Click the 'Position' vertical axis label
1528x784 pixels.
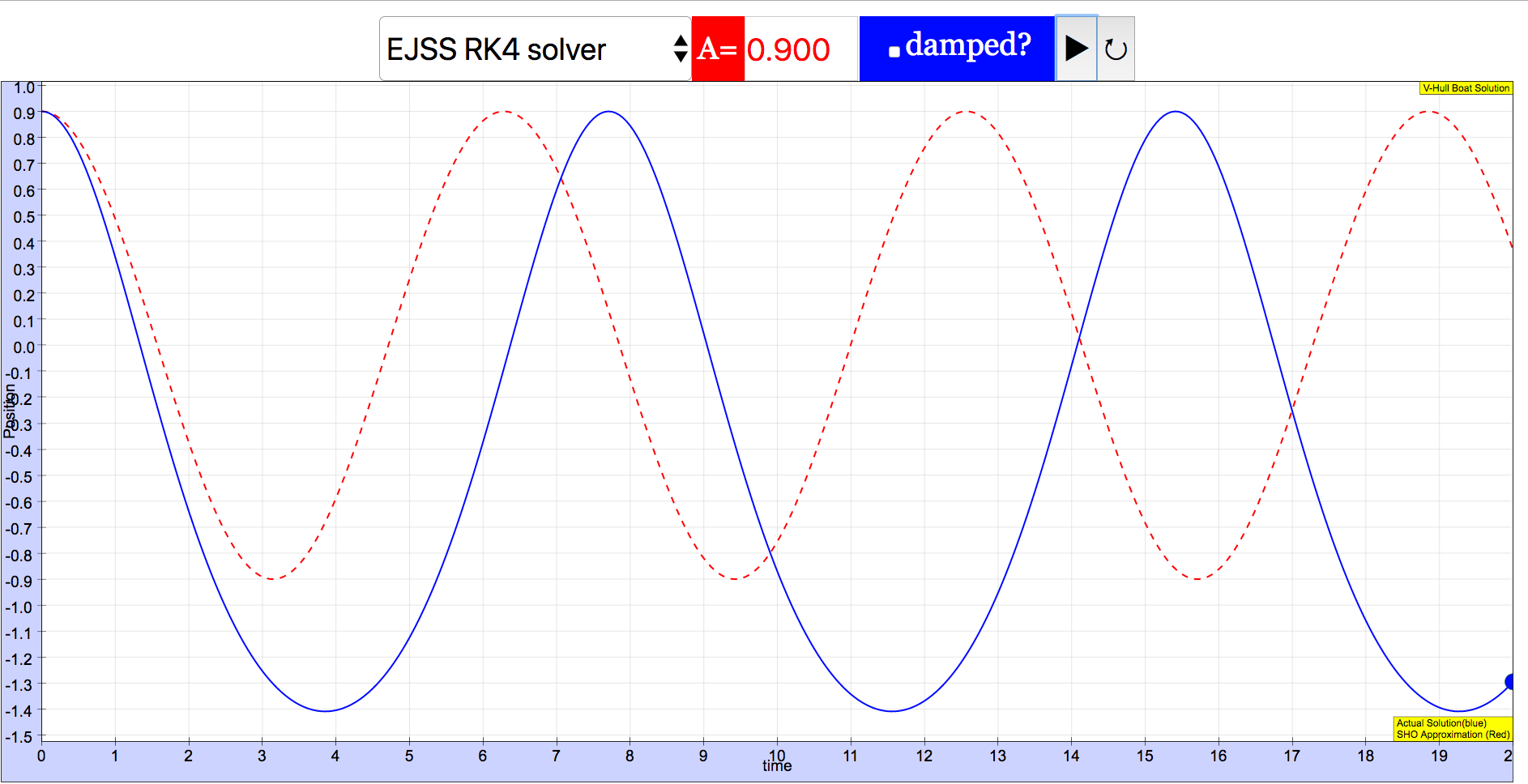9,411
